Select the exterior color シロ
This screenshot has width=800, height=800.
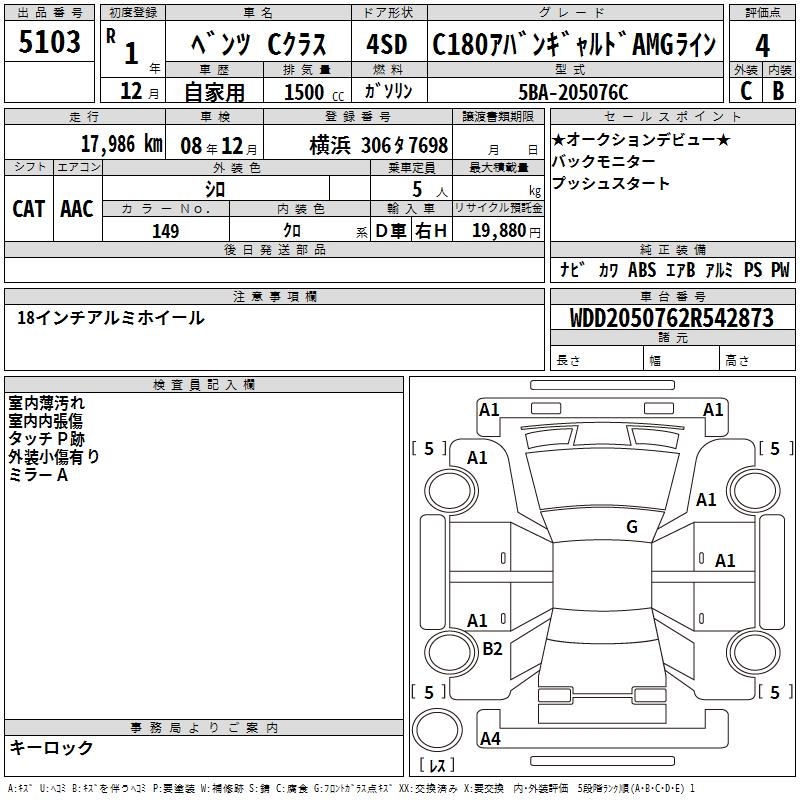[x=215, y=190]
